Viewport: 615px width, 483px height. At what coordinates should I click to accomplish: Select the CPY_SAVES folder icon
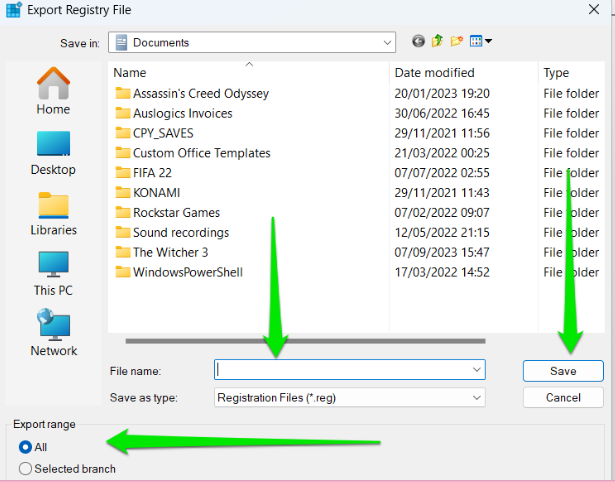123,133
